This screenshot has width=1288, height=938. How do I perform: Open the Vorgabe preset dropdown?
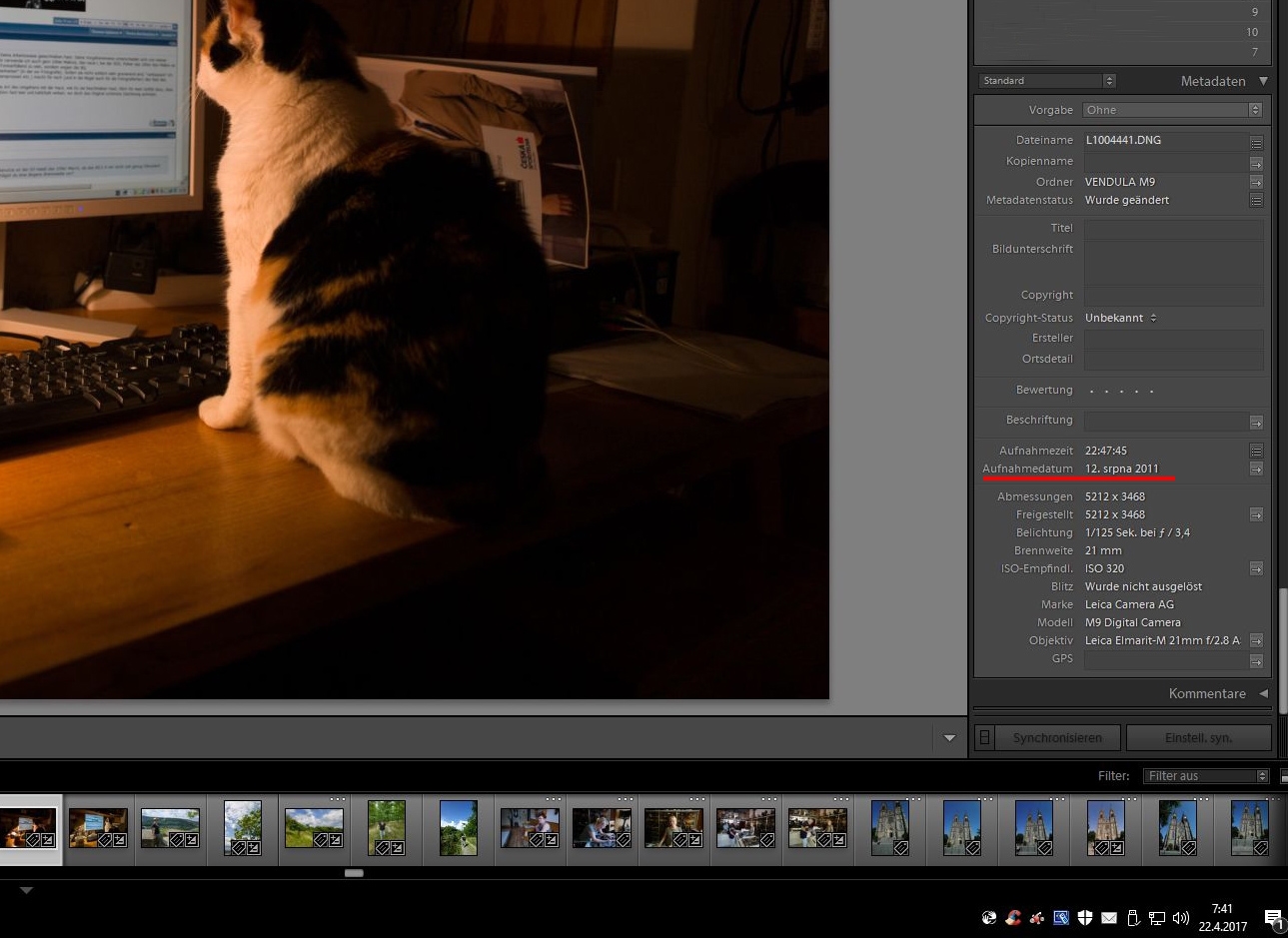point(1172,110)
